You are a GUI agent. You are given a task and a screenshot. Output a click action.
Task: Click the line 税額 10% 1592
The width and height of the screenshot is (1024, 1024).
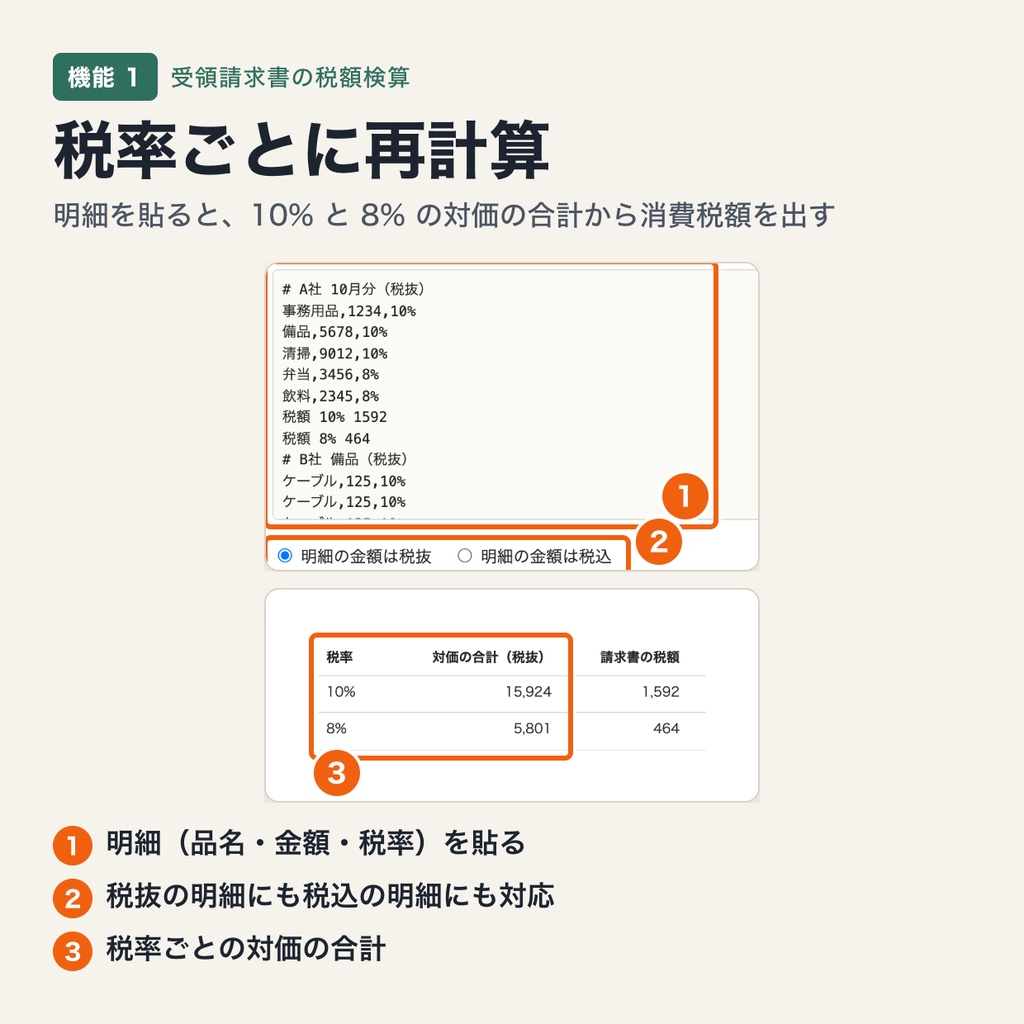tap(334, 417)
